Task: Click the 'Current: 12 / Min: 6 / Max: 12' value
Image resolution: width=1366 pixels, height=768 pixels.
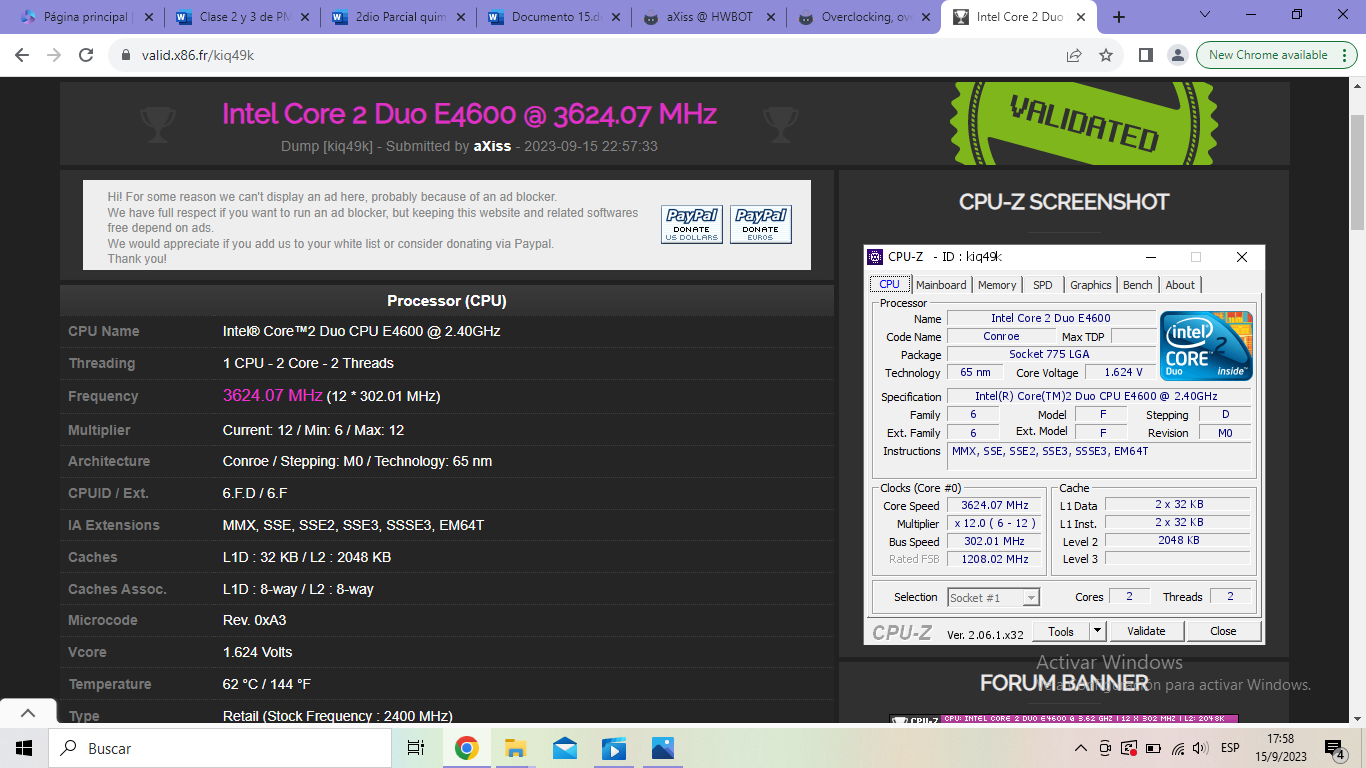Action: (314, 430)
